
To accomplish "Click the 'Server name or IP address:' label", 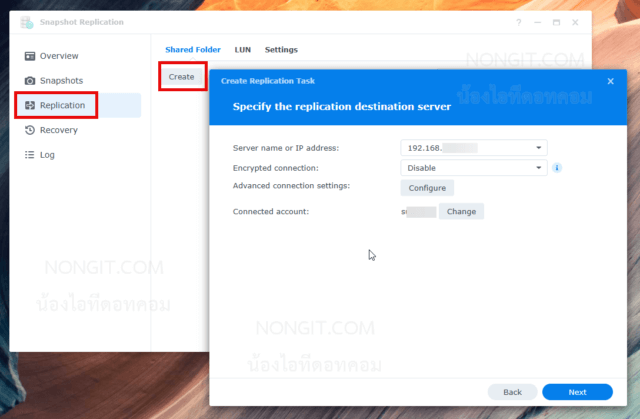I will click(x=286, y=148).
